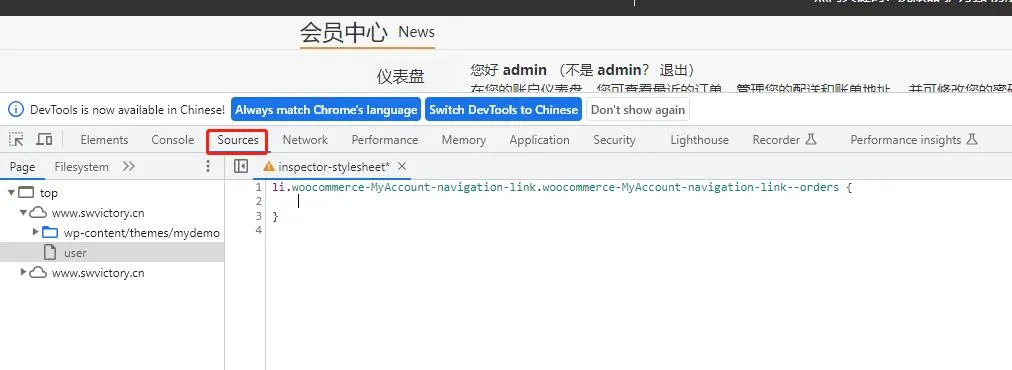Click 'DevTools is now available in Chinese!' text
The image size is (1012, 370).
coord(128,110)
